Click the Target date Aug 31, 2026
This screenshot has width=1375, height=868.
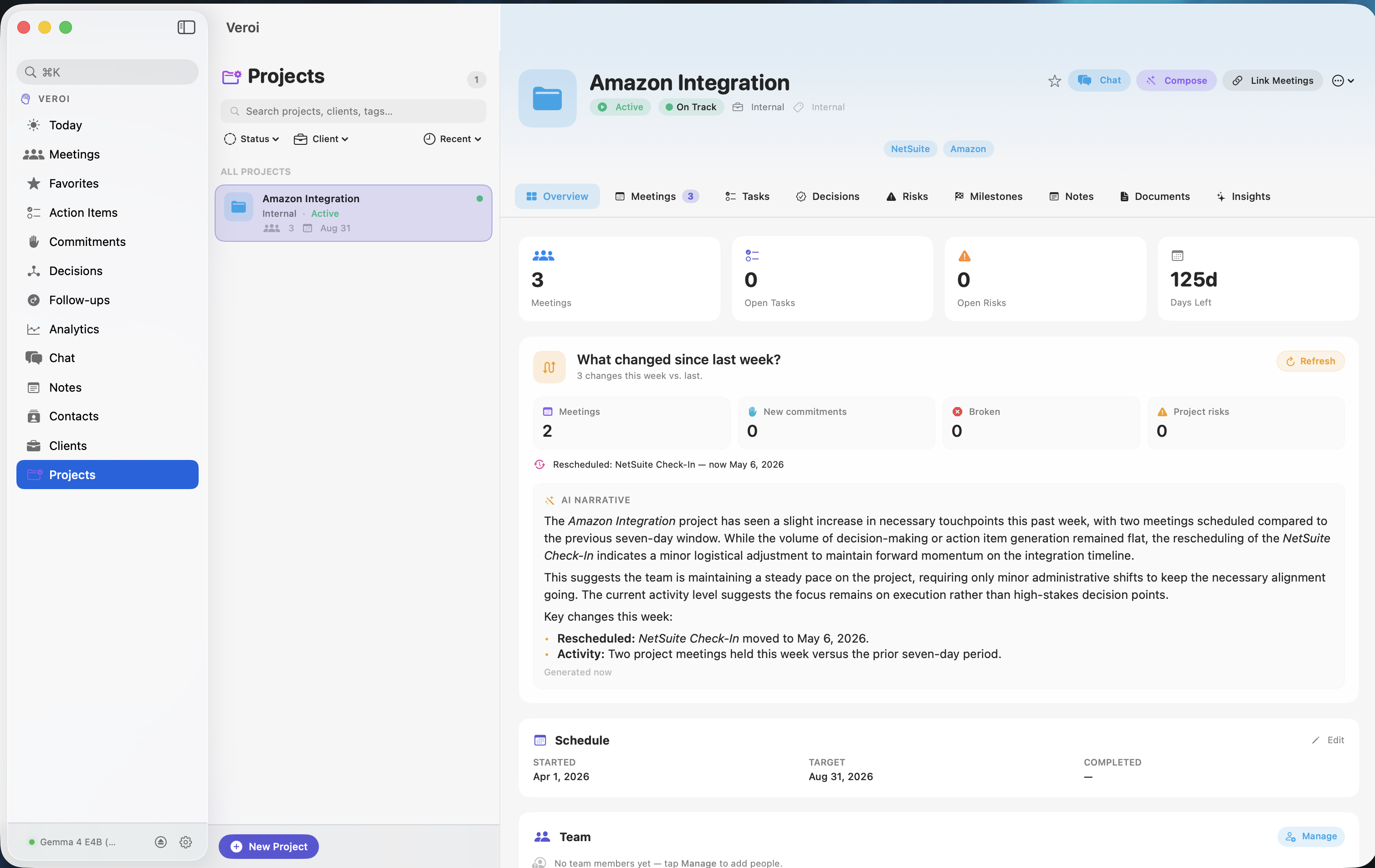click(841, 776)
